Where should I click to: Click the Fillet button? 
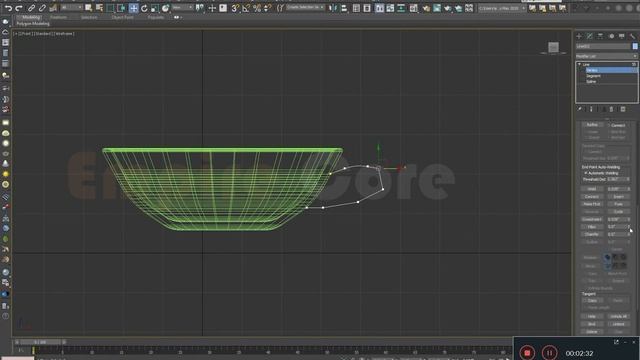(592, 227)
